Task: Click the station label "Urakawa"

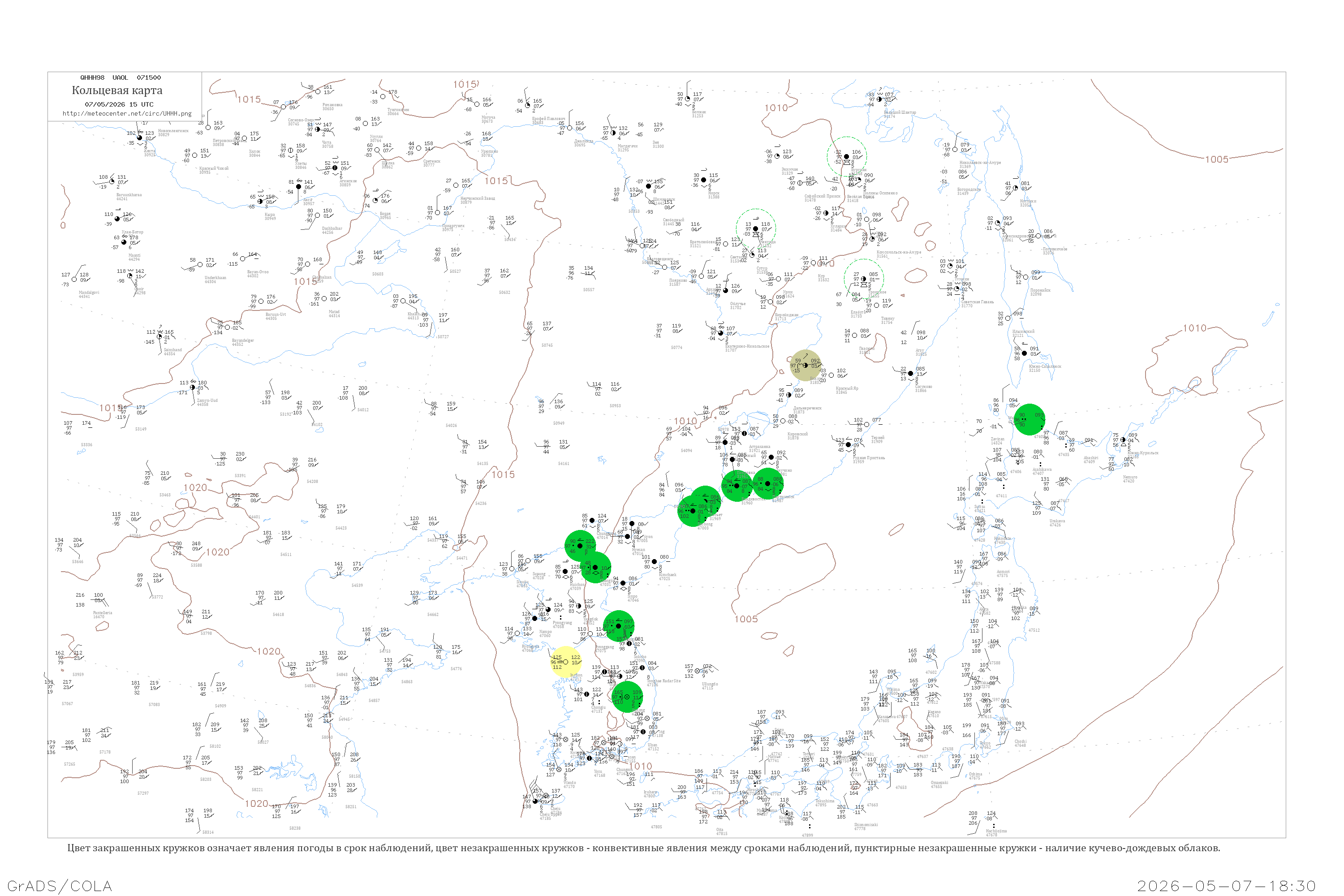Action: pos(1057,521)
